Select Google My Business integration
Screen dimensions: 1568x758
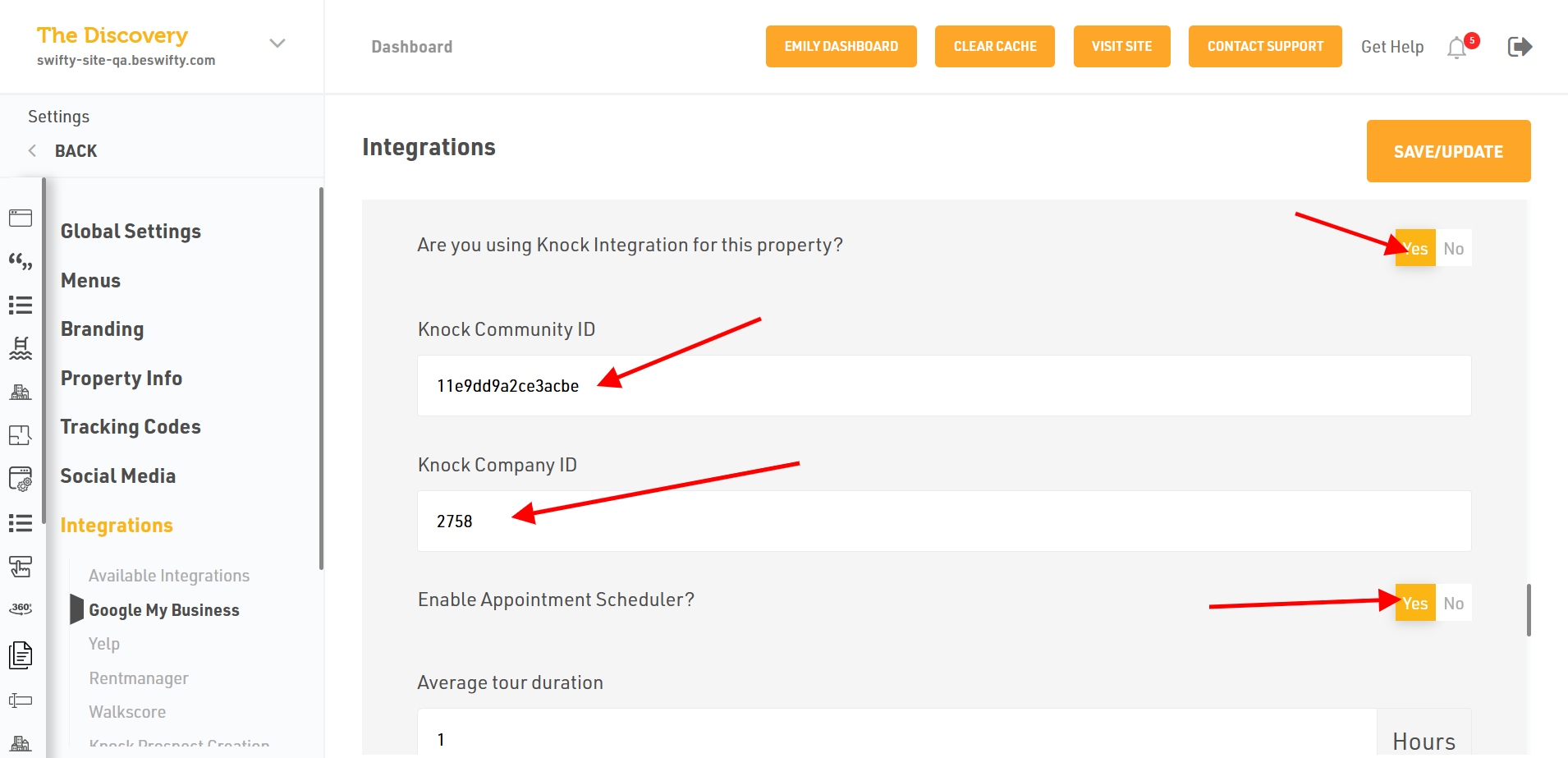coord(163,610)
